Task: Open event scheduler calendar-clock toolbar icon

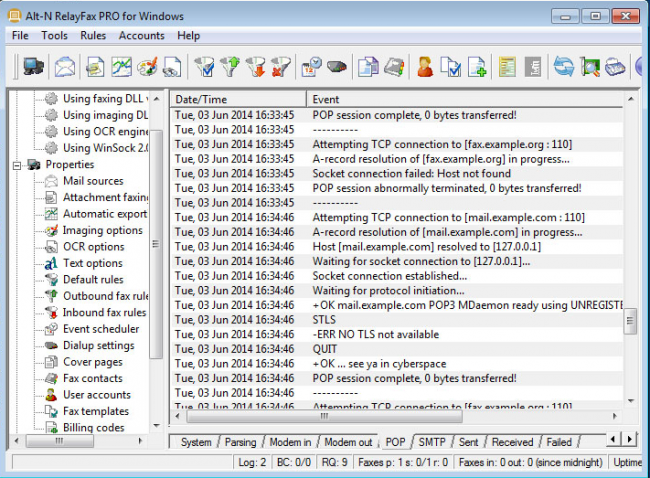Action: coord(312,67)
